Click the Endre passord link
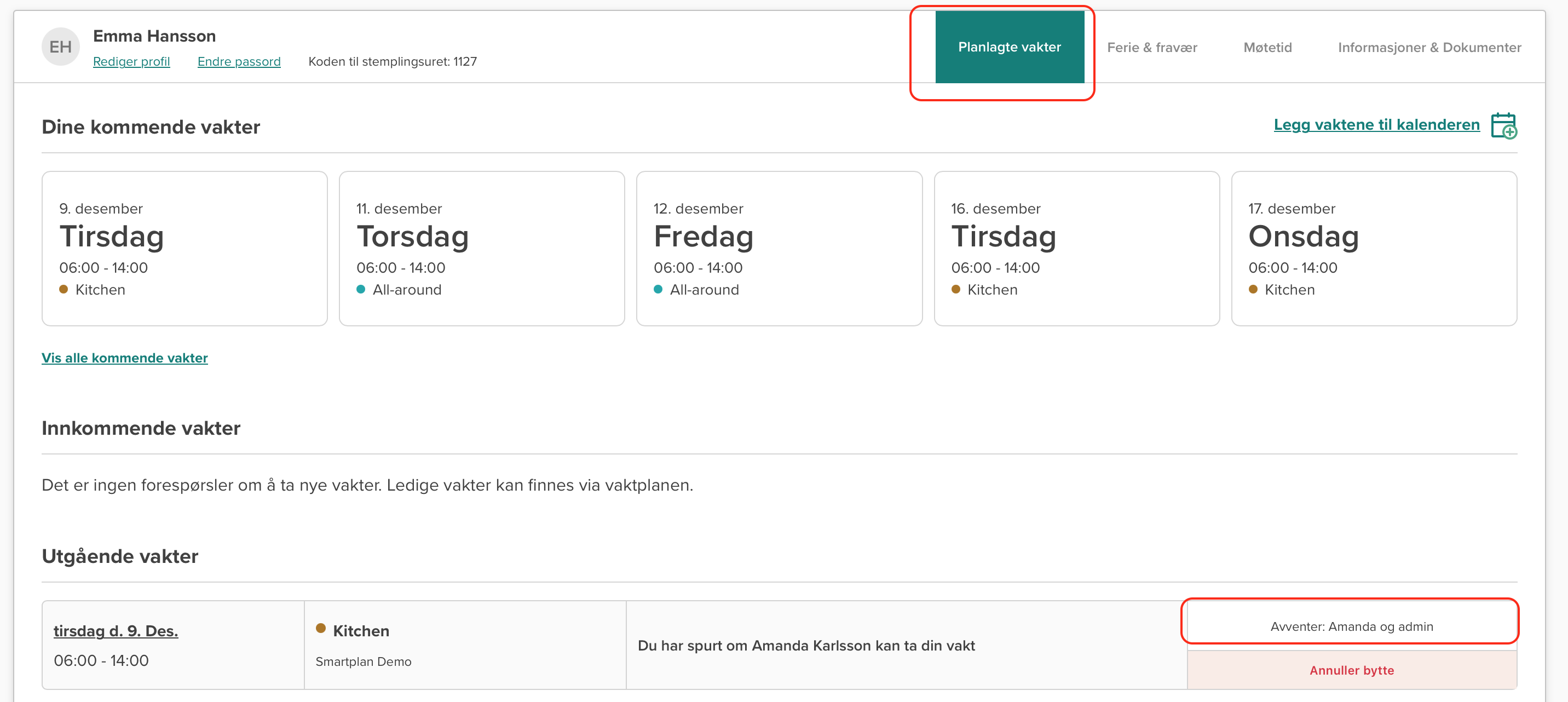 [x=239, y=61]
